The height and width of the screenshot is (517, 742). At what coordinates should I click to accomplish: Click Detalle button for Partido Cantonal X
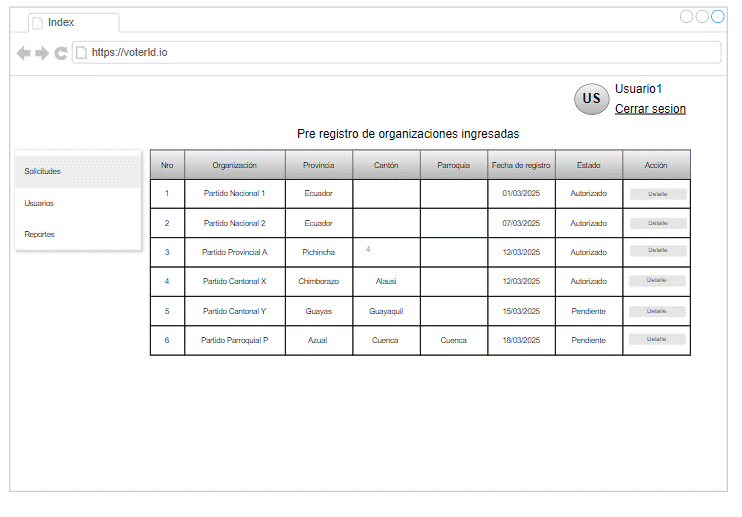click(x=657, y=280)
